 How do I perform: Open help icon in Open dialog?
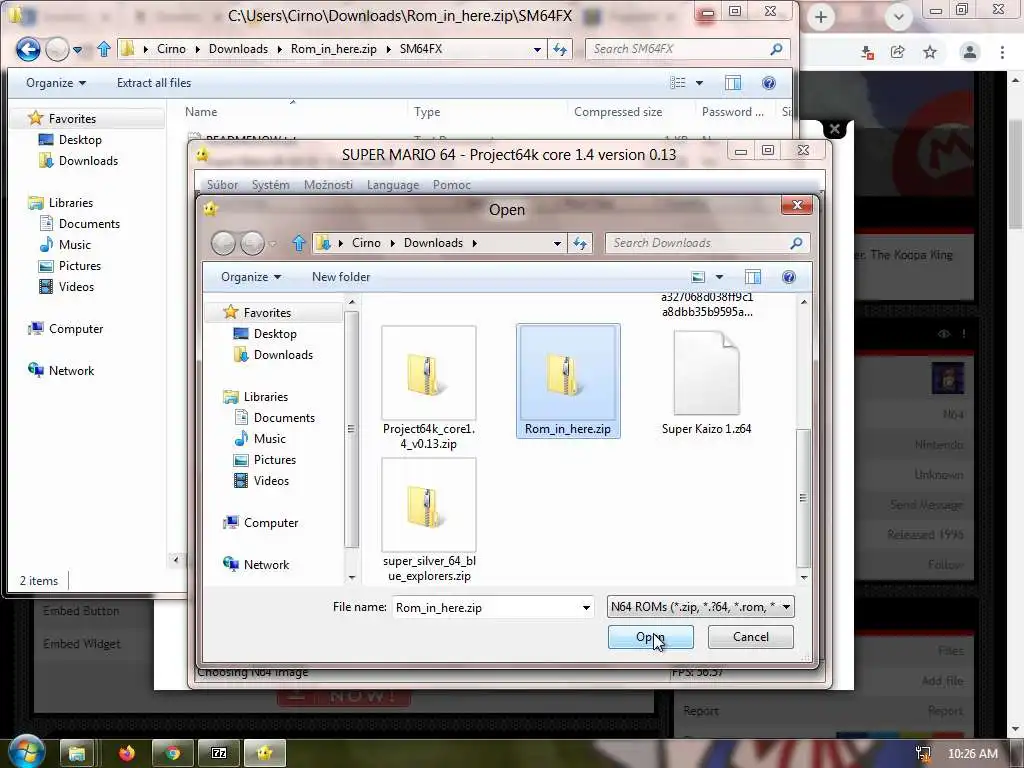(x=788, y=277)
